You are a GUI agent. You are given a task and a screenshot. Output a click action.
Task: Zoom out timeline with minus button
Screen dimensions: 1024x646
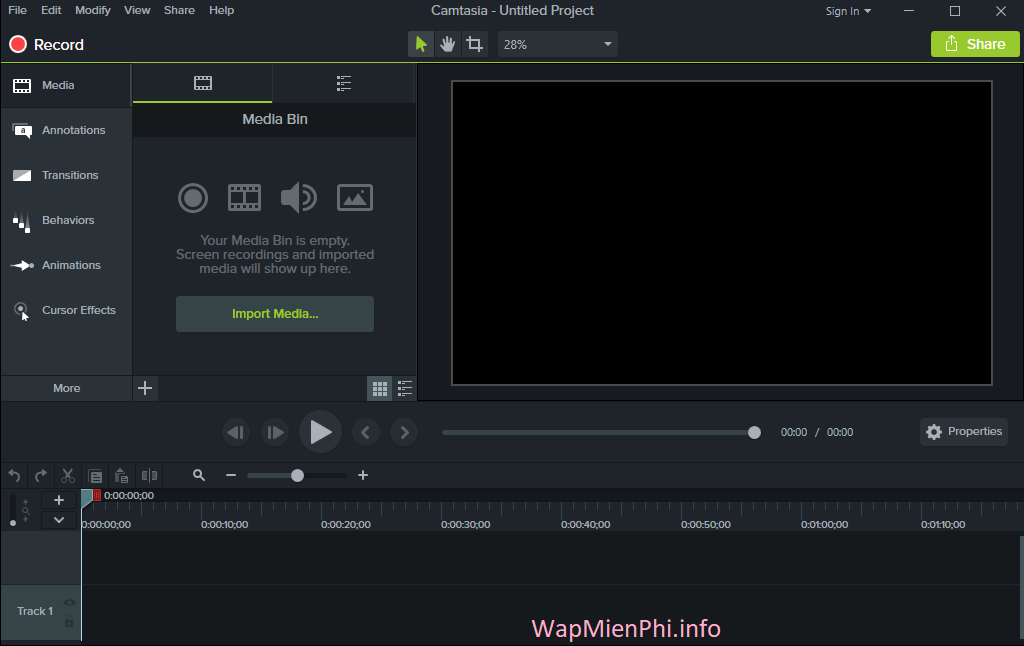click(x=231, y=476)
